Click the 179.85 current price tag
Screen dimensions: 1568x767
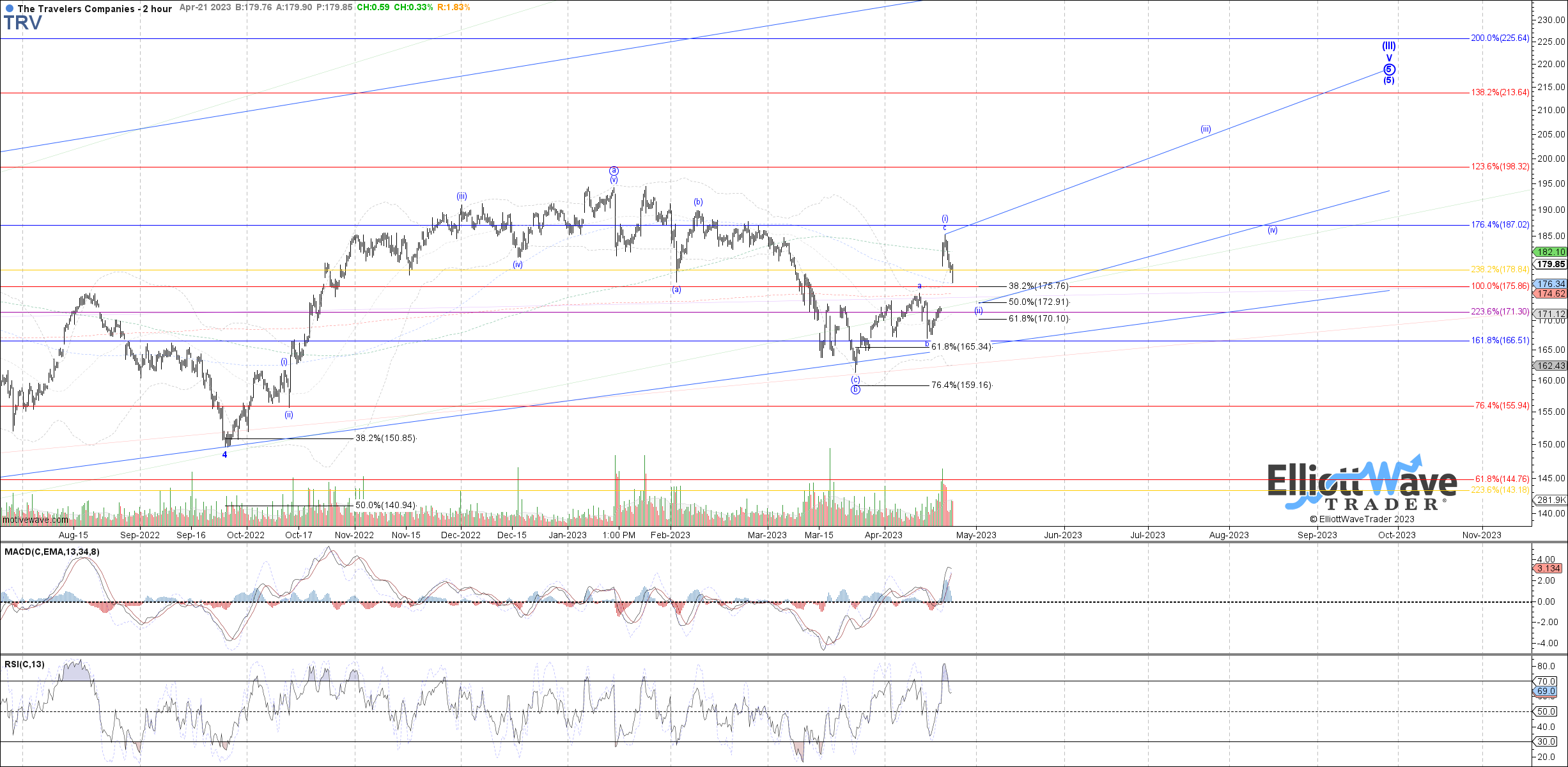click(x=1549, y=264)
